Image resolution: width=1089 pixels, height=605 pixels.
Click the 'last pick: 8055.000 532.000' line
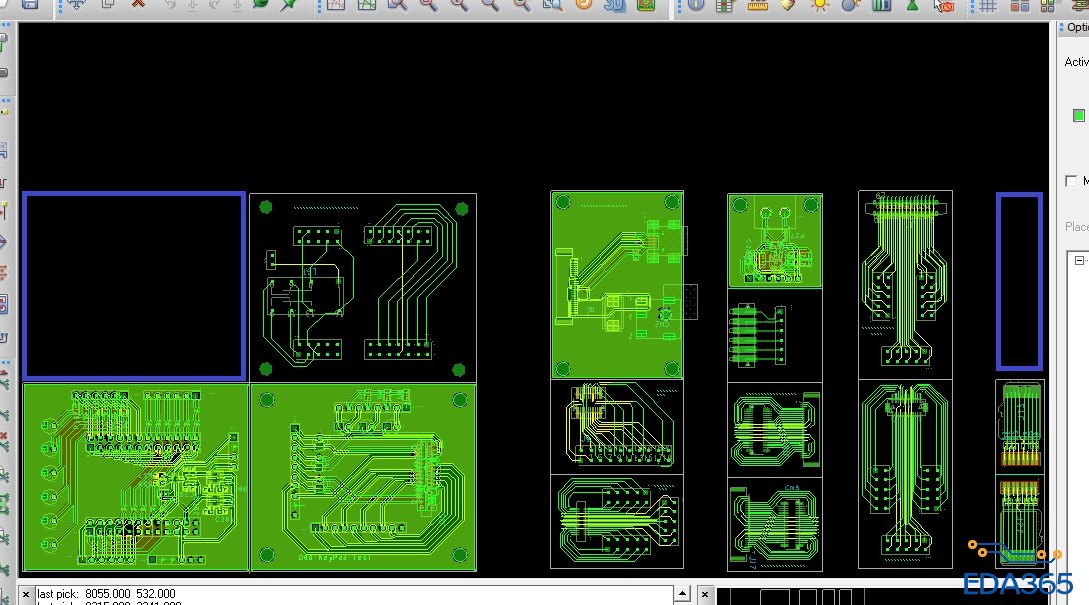pyautogui.click(x=106, y=594)
